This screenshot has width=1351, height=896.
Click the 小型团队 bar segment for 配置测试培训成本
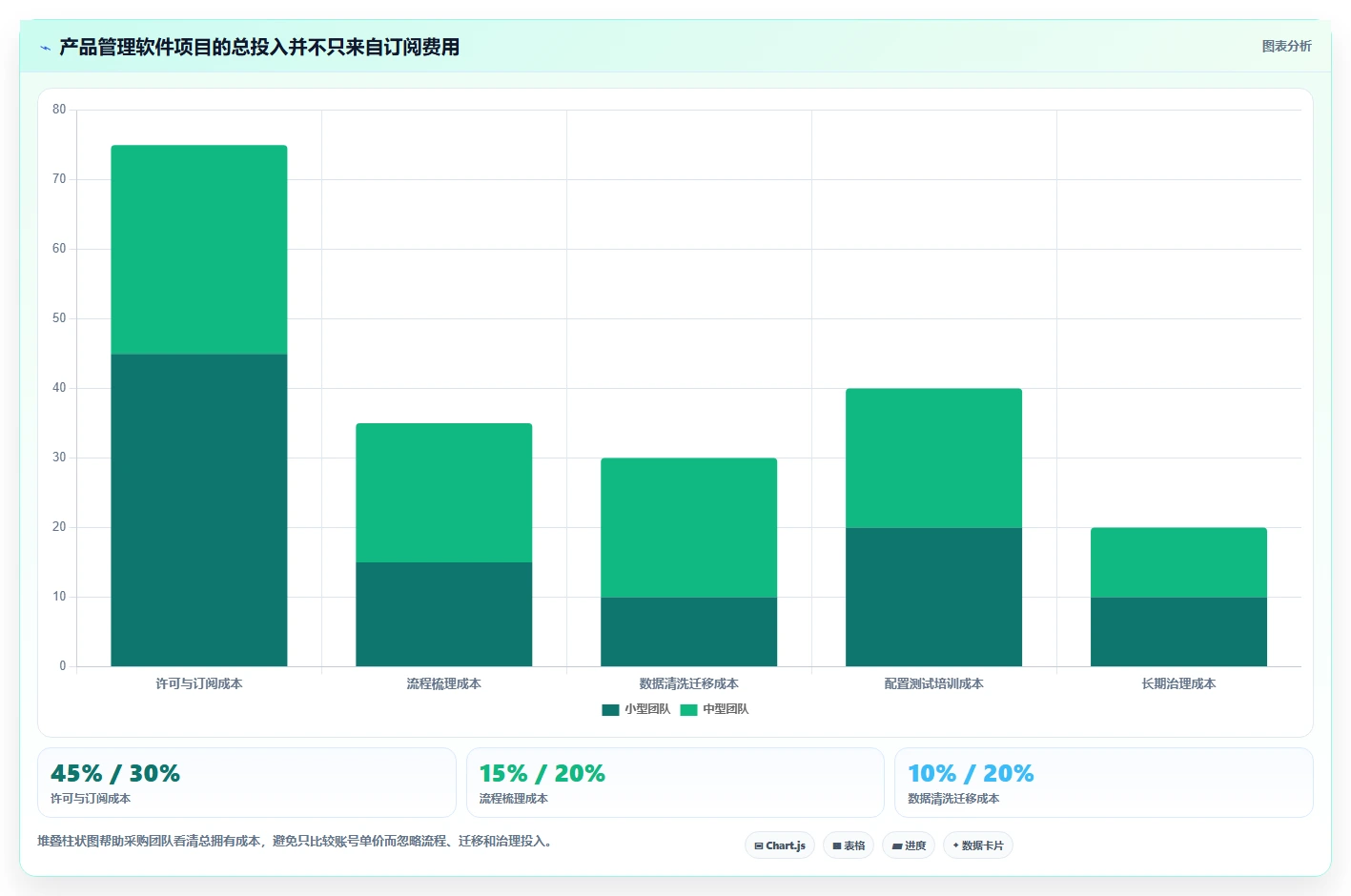point(934,597)
